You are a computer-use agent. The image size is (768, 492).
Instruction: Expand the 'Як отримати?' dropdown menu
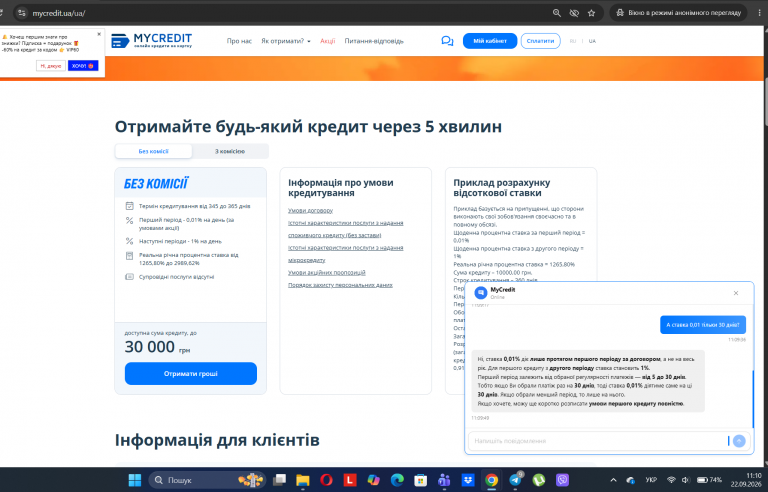coord(286,41)
